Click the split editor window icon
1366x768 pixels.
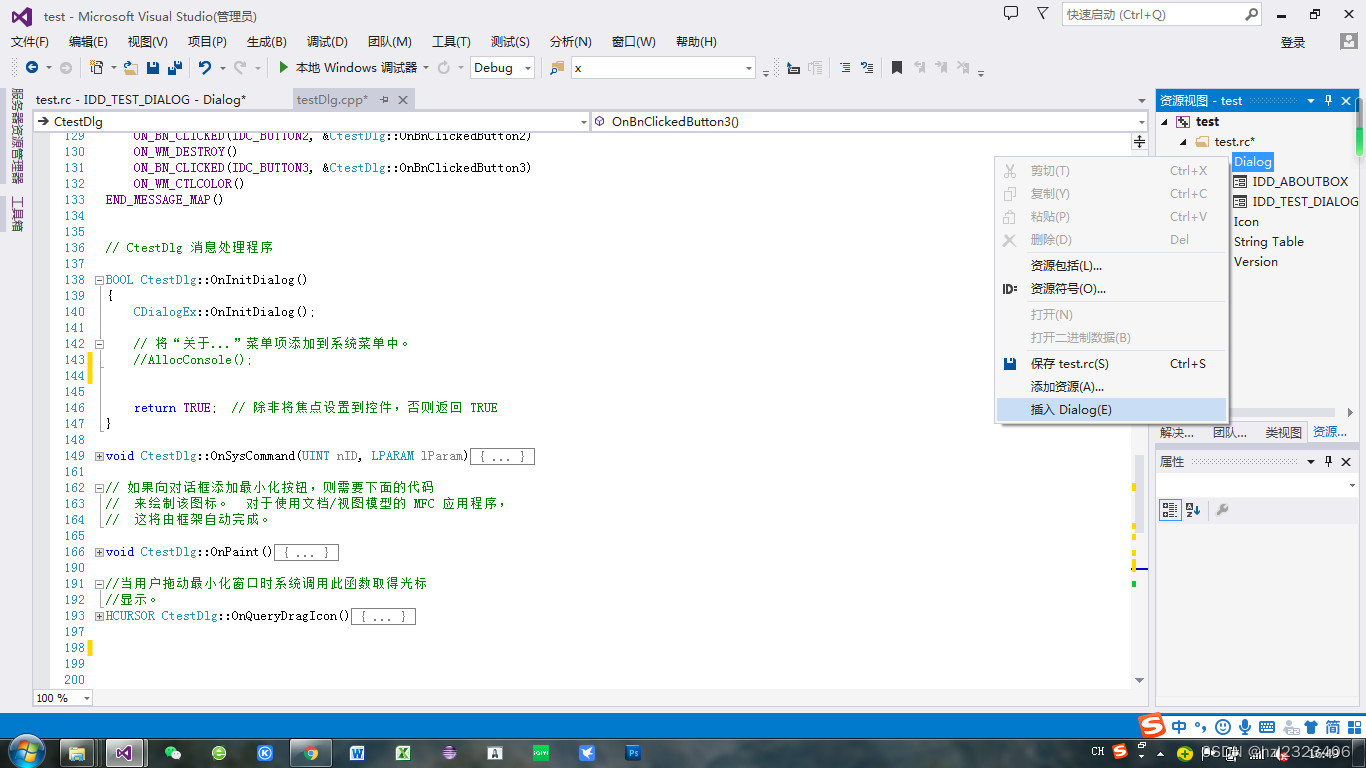coord(1140,142)
